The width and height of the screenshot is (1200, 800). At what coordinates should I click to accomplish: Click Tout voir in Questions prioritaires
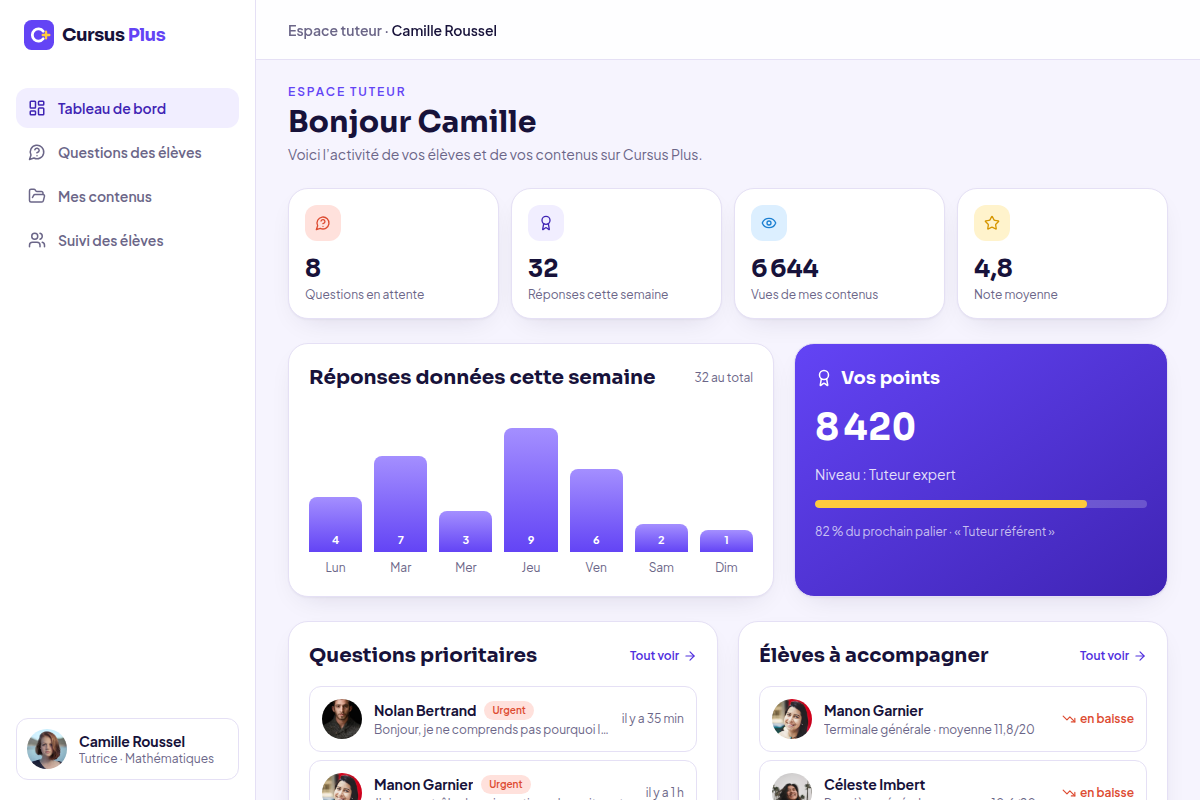663,656
